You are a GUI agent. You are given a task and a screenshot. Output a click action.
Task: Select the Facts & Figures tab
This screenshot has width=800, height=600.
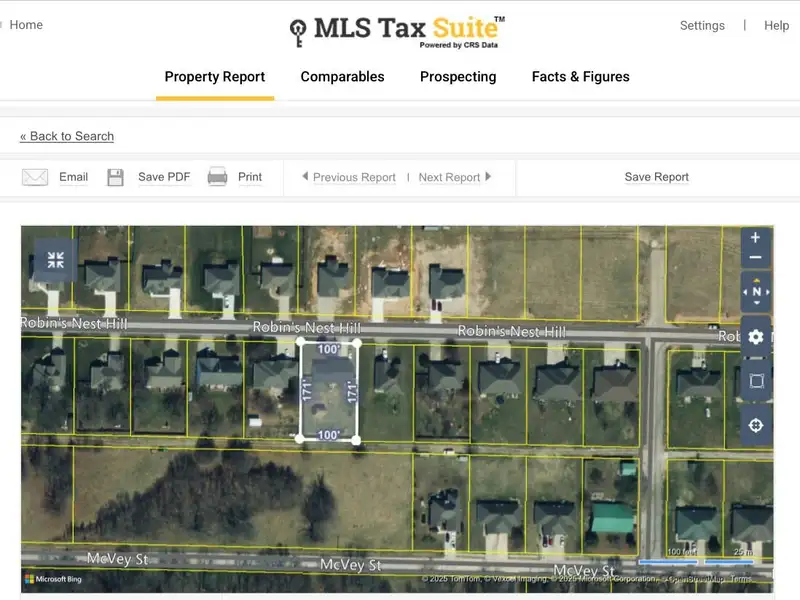pos(580,77)
